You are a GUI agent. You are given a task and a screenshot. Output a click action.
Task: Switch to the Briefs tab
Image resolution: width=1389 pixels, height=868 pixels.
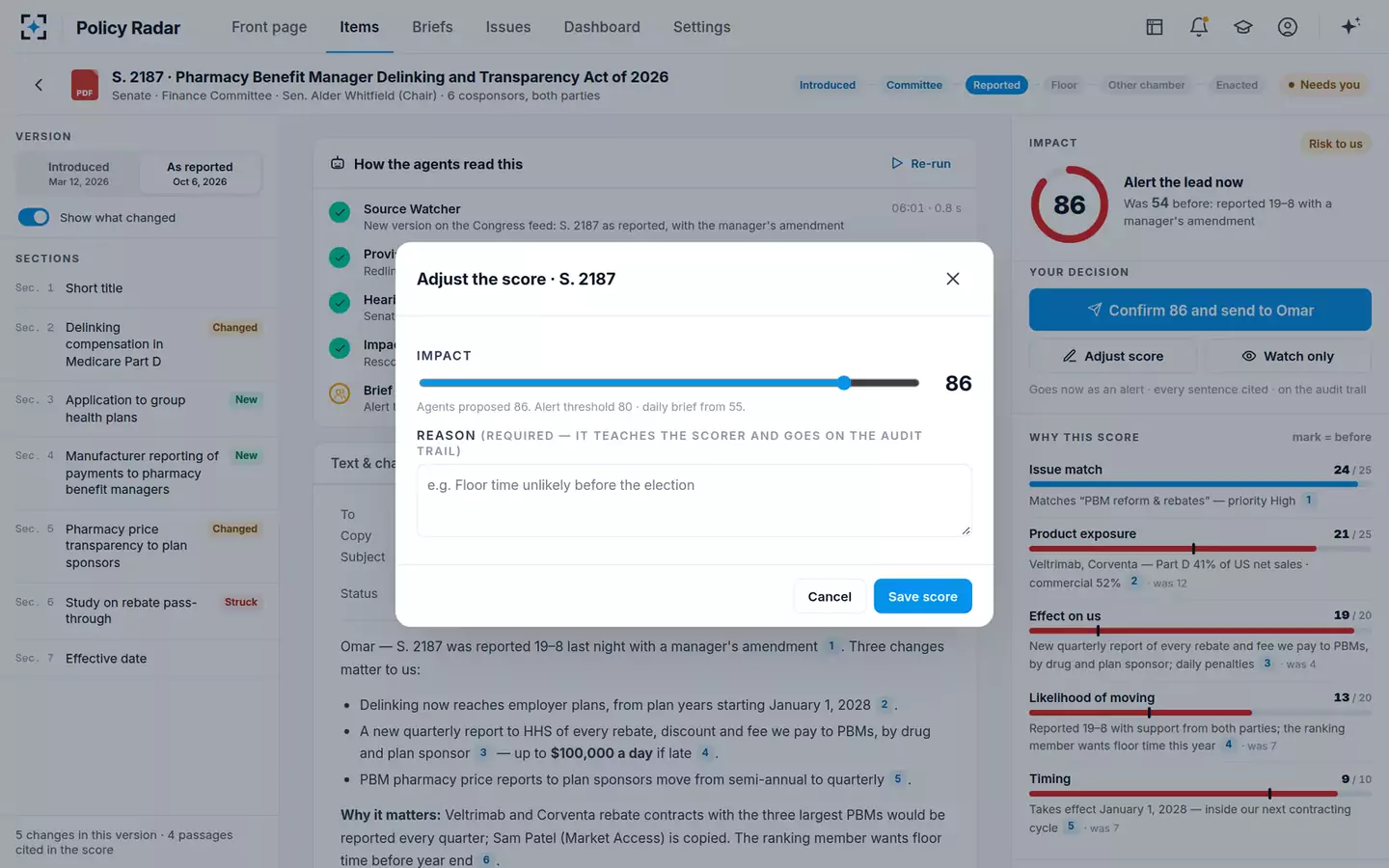(x=432, y=27)
